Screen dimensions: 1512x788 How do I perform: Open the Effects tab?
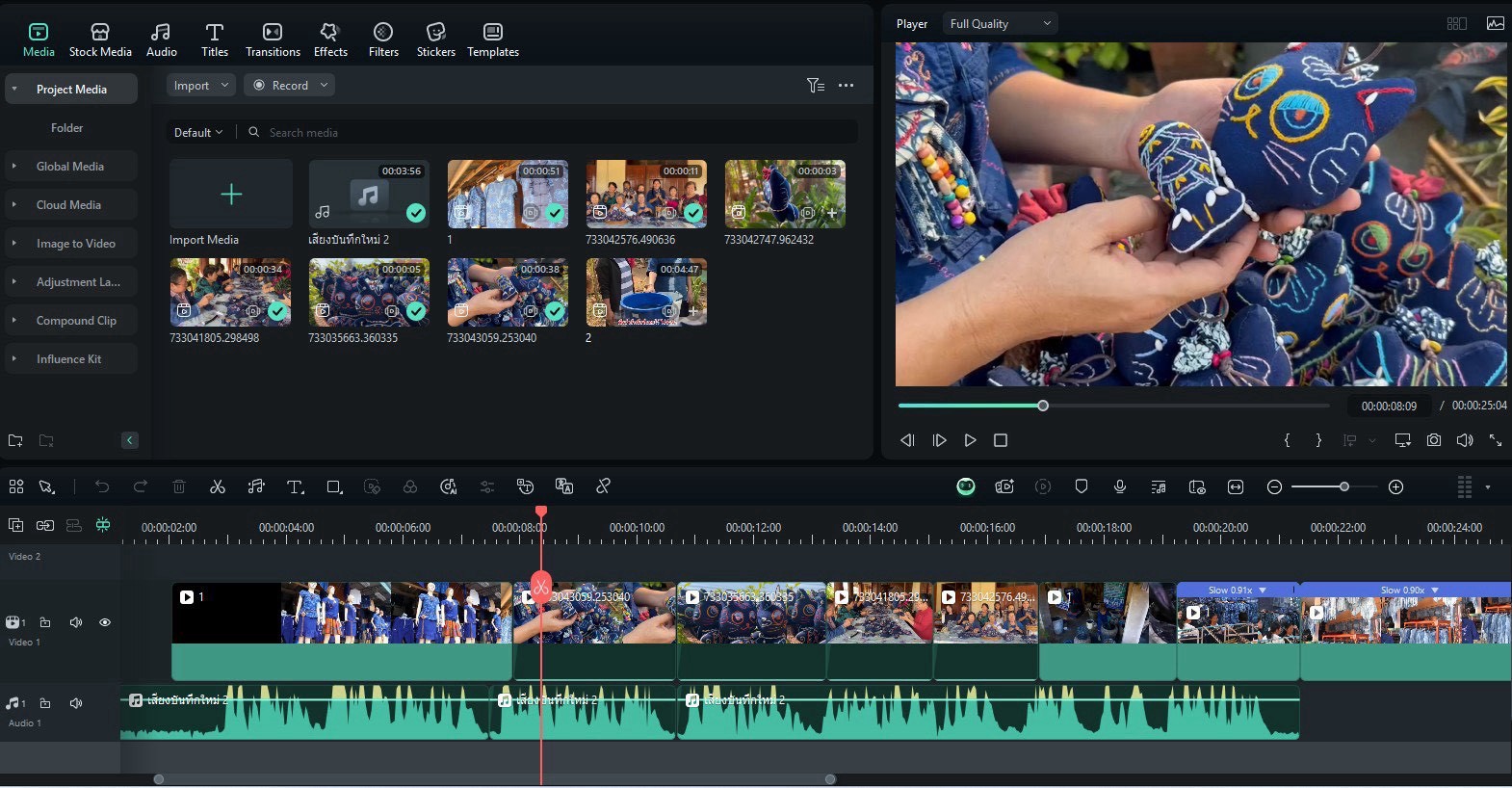pos(330,39)
